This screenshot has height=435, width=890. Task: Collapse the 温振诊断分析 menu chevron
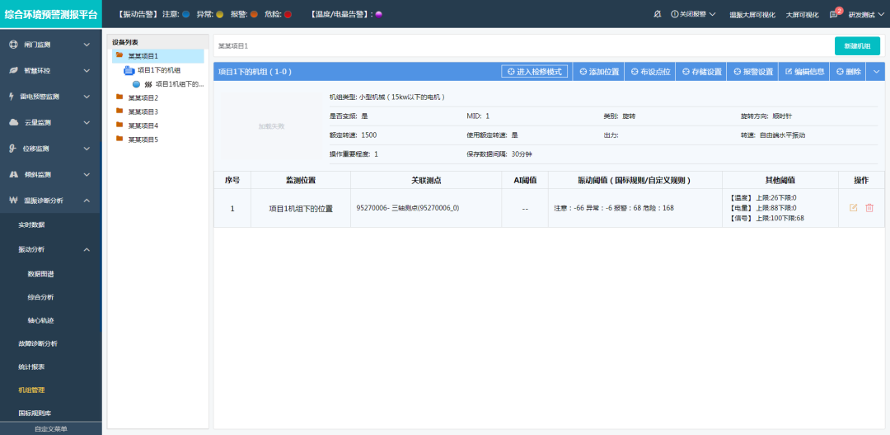[86, 200]
